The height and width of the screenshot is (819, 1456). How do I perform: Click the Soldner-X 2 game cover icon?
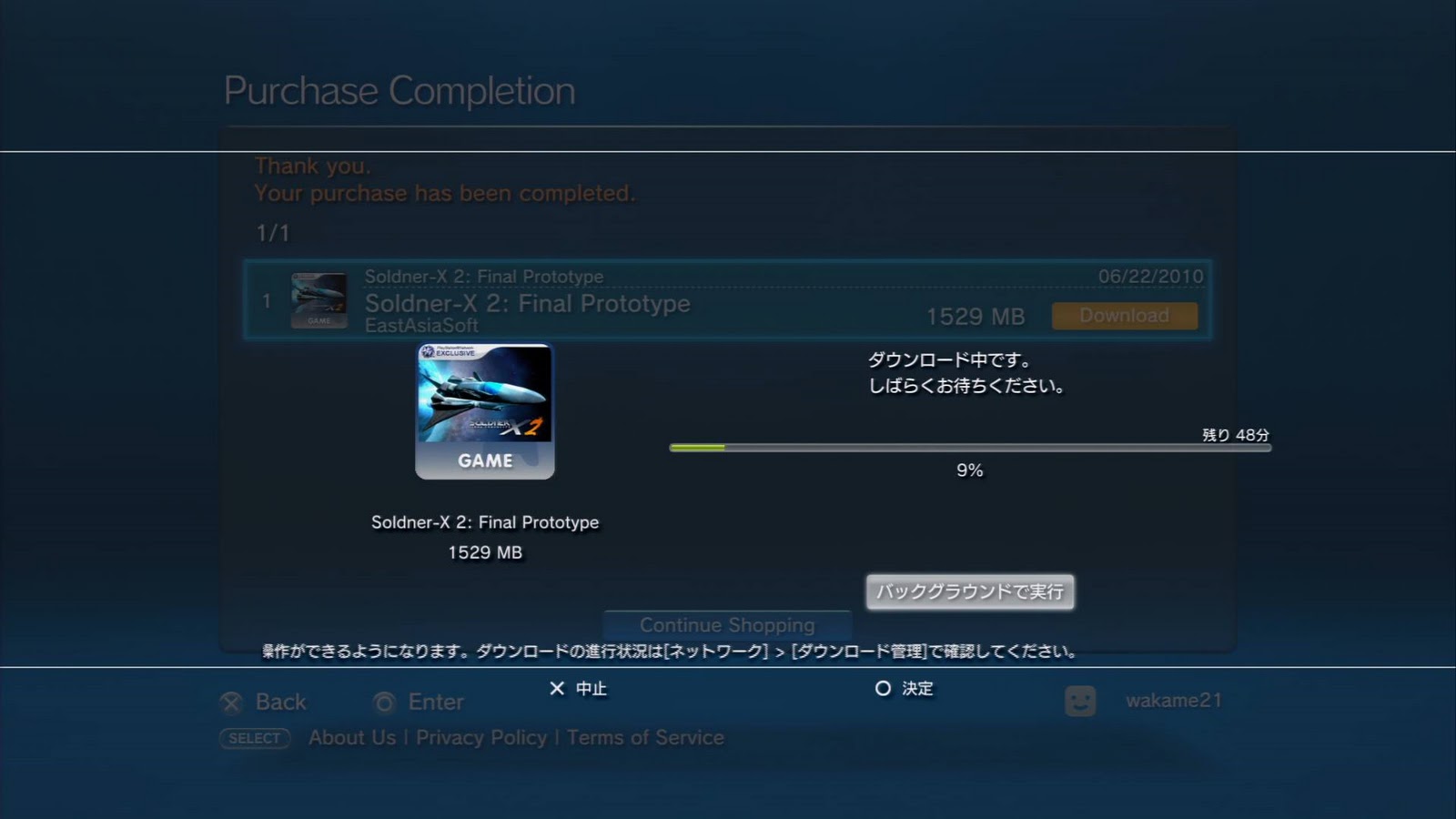[x=485, y=411]
